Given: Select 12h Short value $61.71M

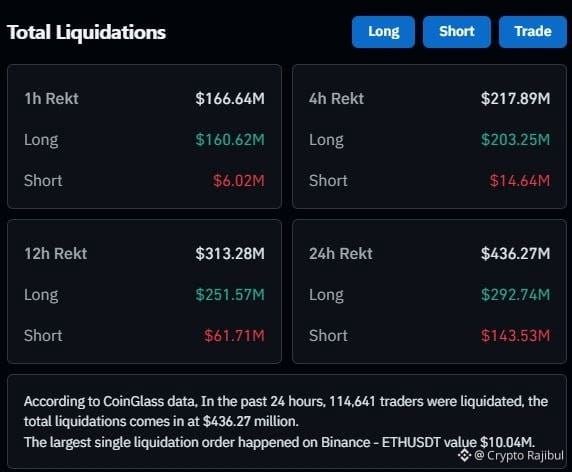Looking at the screenshot, I should [234, 336].
